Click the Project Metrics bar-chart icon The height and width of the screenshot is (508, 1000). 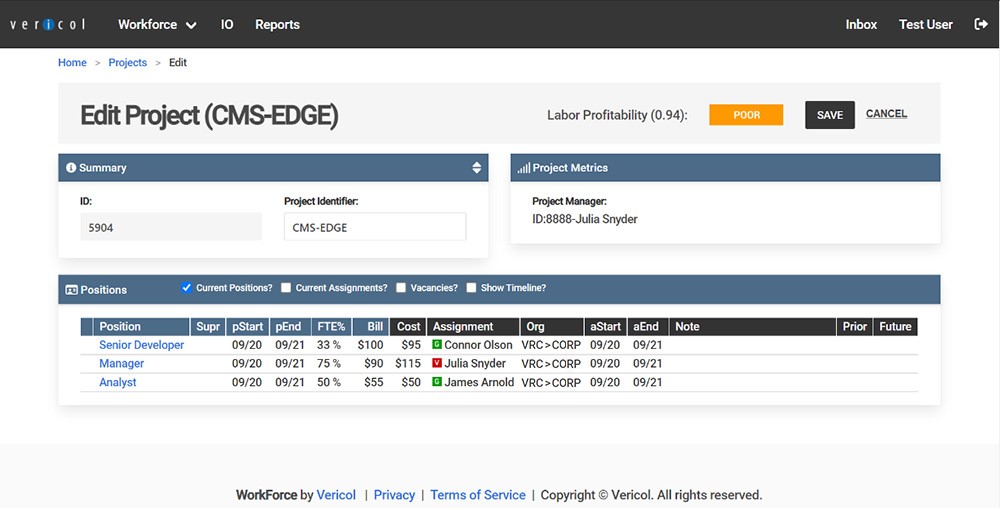click(524, 168)
